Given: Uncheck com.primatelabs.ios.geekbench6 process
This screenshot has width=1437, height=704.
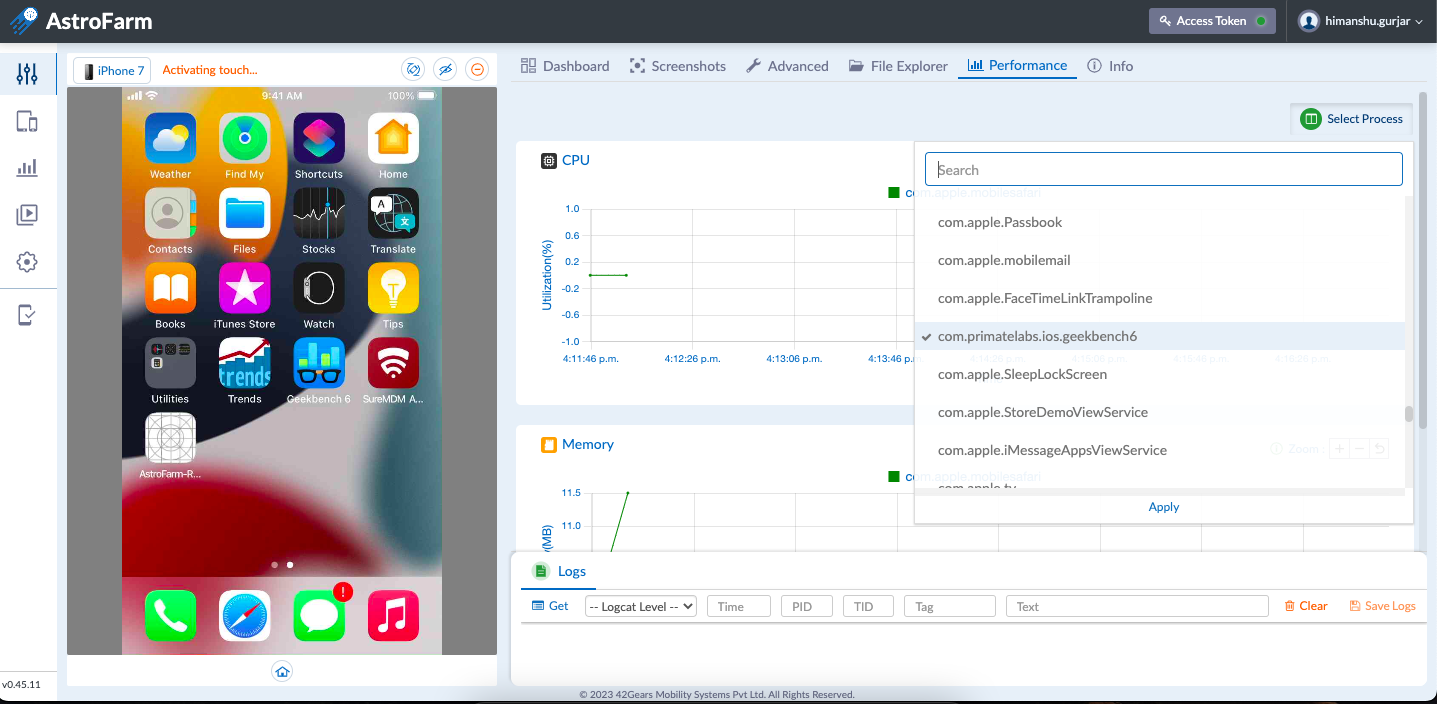Looking at the screenshot, I should [1160, 336].
